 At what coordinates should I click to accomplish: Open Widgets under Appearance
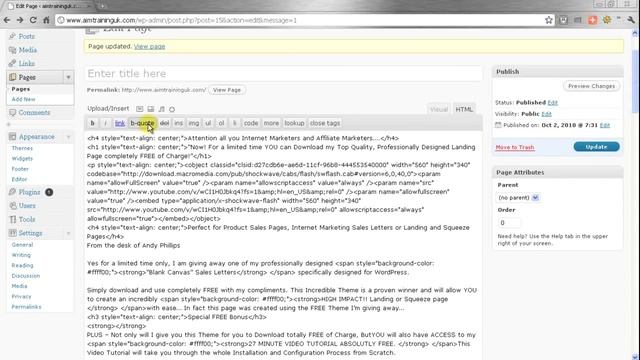[22, 158]
